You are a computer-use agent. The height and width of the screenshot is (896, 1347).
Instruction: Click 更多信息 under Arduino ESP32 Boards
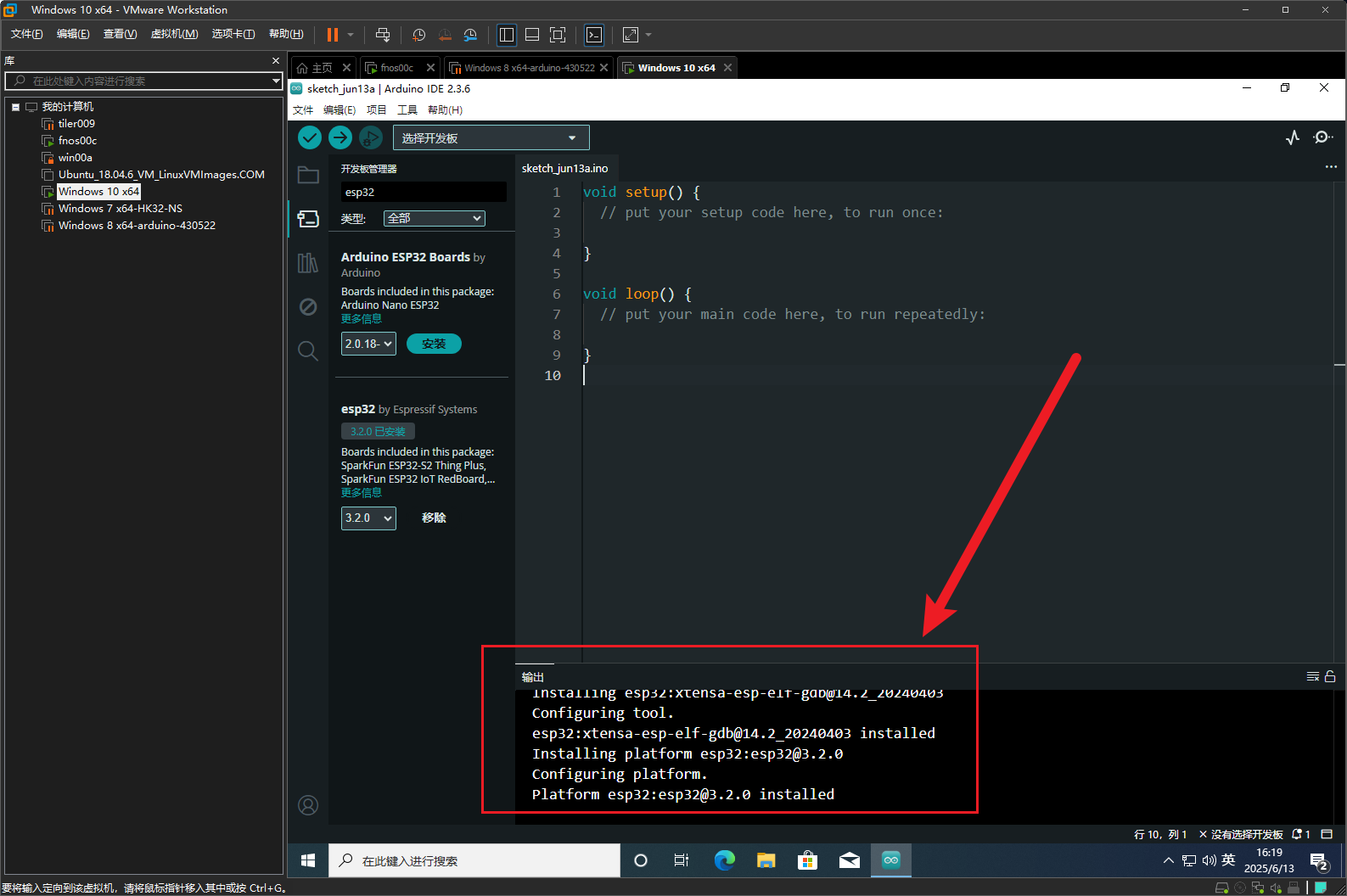click(362, 319)
